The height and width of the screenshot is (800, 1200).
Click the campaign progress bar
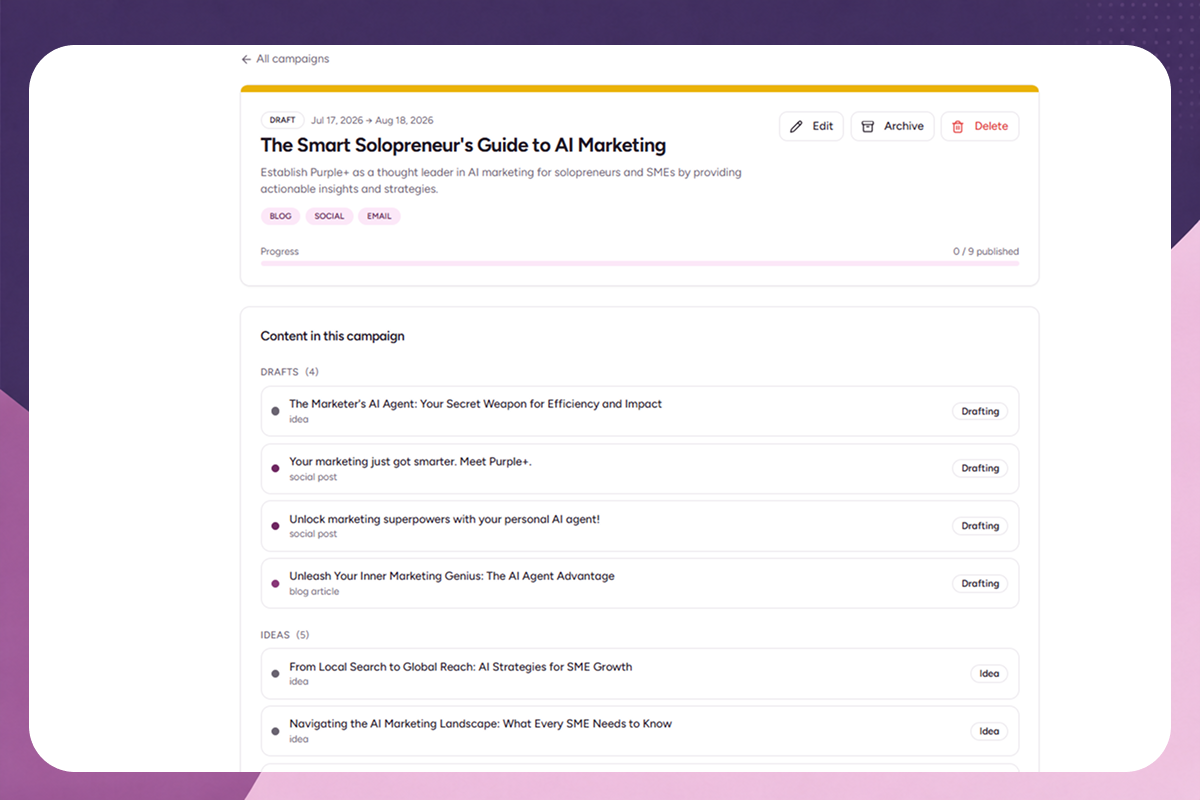[x=640, y=264]
